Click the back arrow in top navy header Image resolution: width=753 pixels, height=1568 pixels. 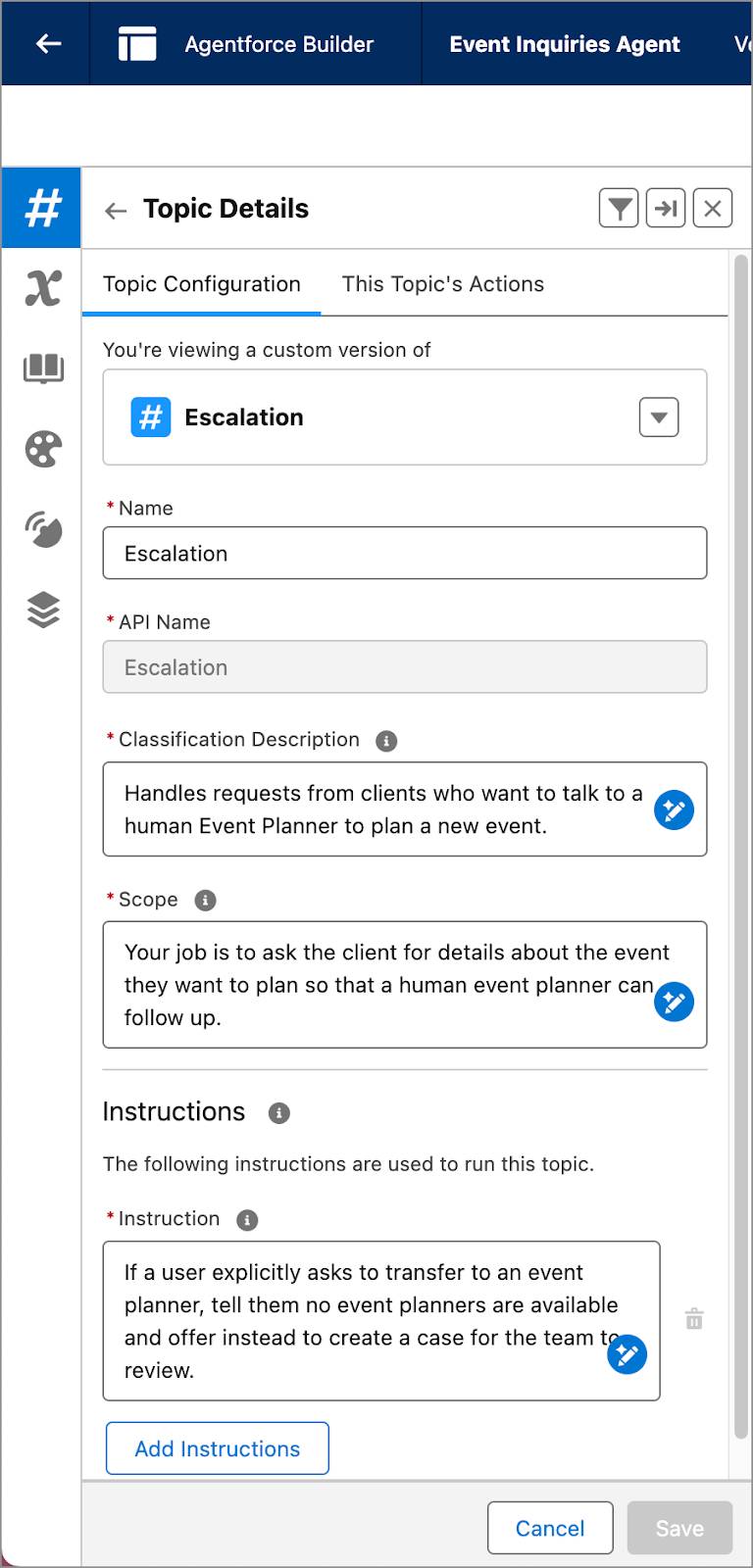(48, 43)
